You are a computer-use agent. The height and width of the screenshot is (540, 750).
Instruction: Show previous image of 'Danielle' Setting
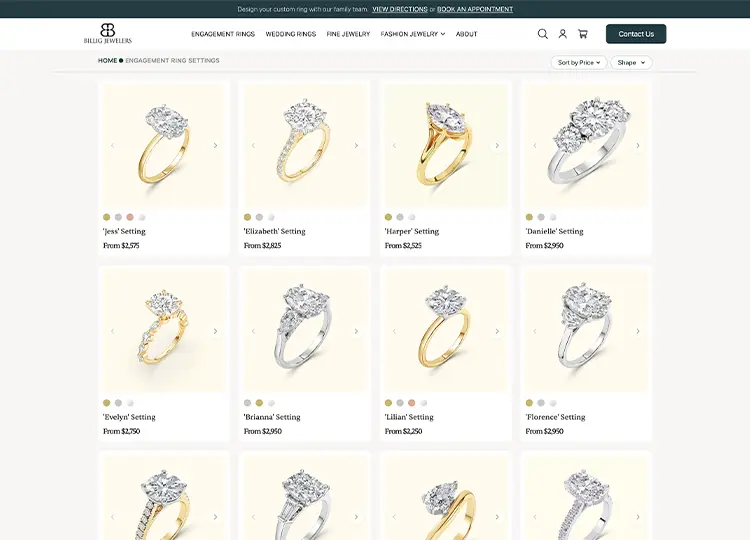[x=535, y=145]
